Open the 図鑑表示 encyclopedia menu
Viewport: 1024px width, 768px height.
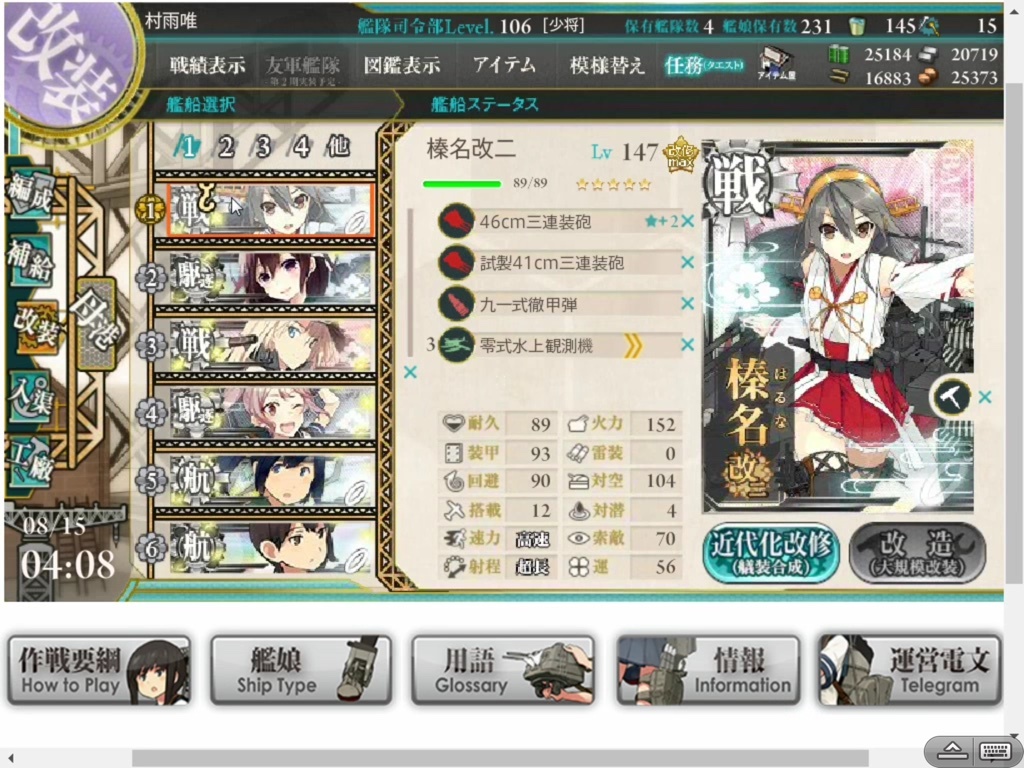coord(402,65)
